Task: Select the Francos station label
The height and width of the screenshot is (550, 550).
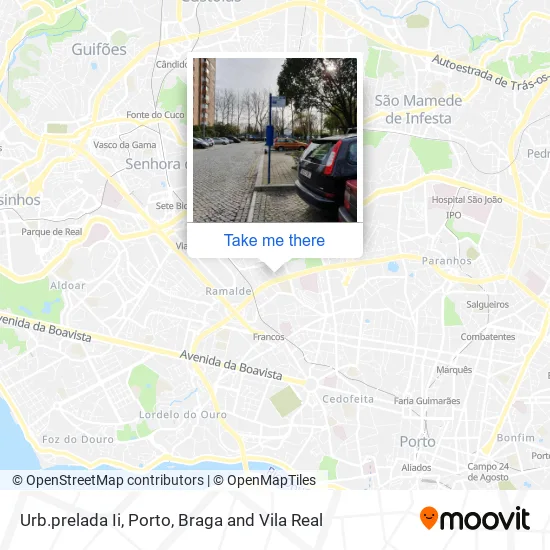Action: [269, 337]
